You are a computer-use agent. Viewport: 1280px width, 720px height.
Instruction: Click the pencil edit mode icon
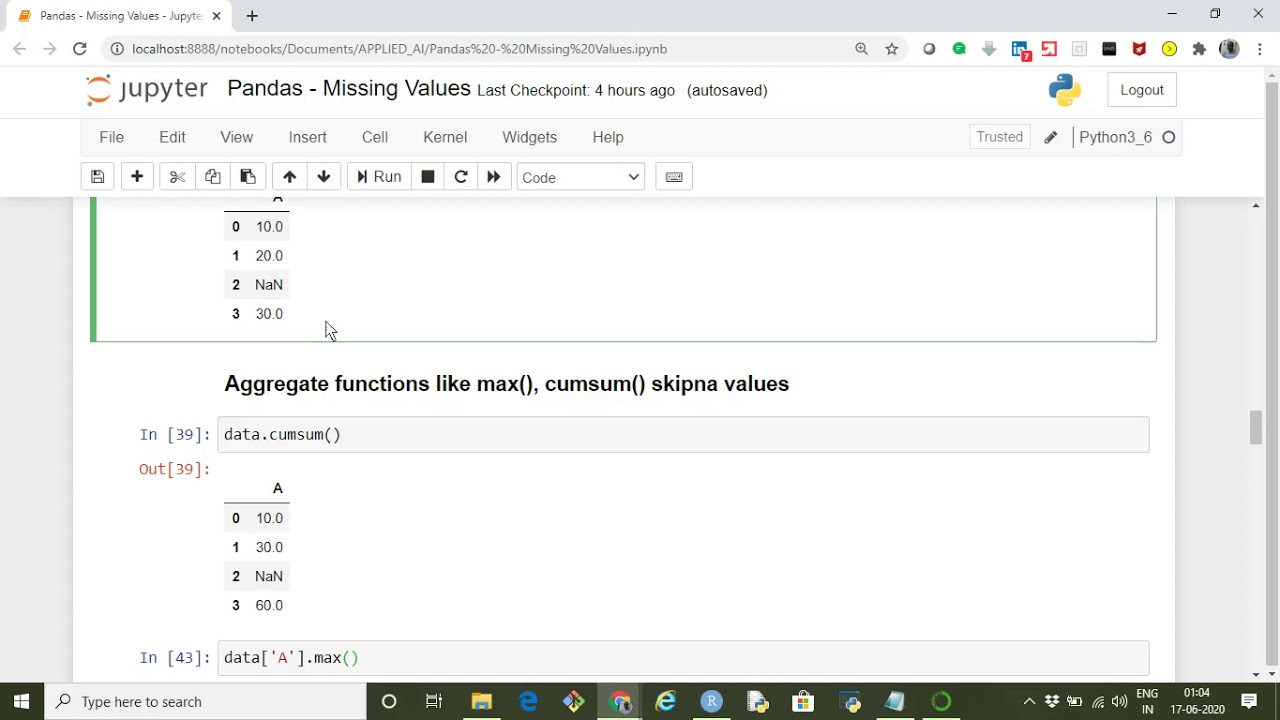[x=1050, y=137]
